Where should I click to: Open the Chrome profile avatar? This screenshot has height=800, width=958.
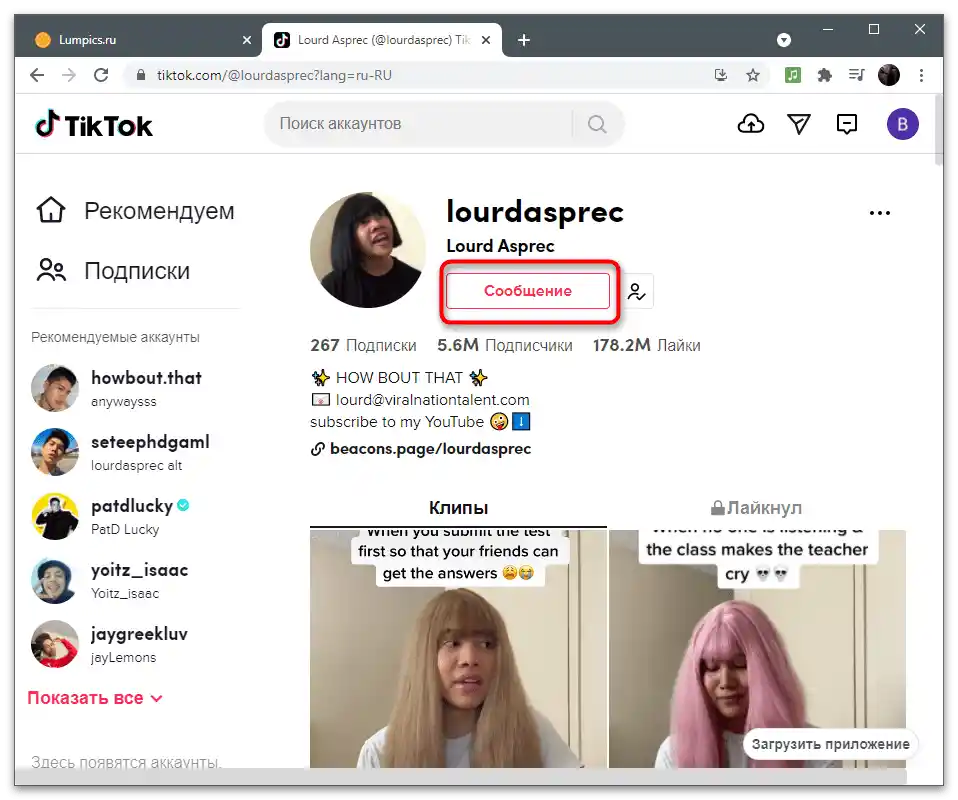pos(889,75)
